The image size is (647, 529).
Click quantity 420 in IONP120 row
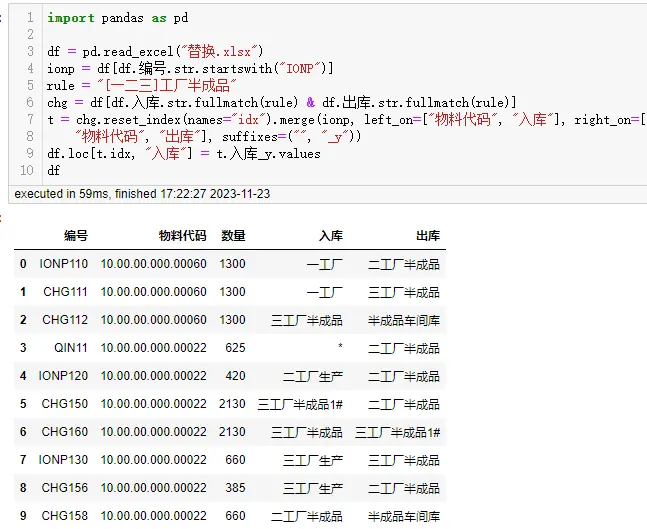pos(235,376)
